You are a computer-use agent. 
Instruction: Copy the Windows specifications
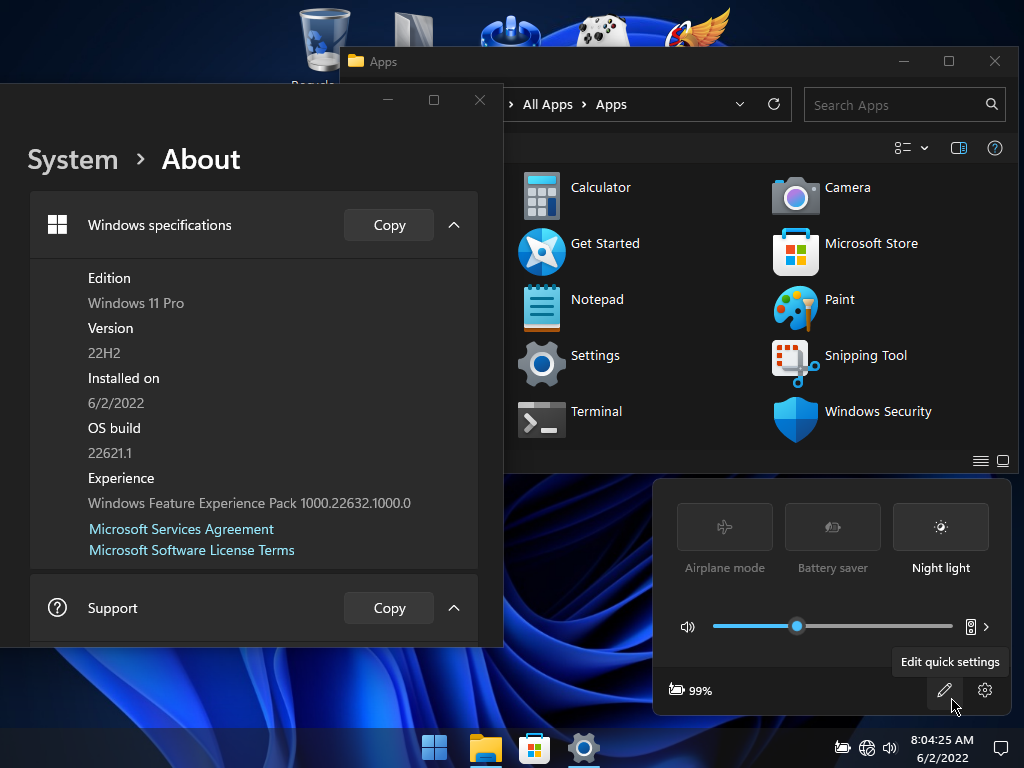[x=389, y=225]
